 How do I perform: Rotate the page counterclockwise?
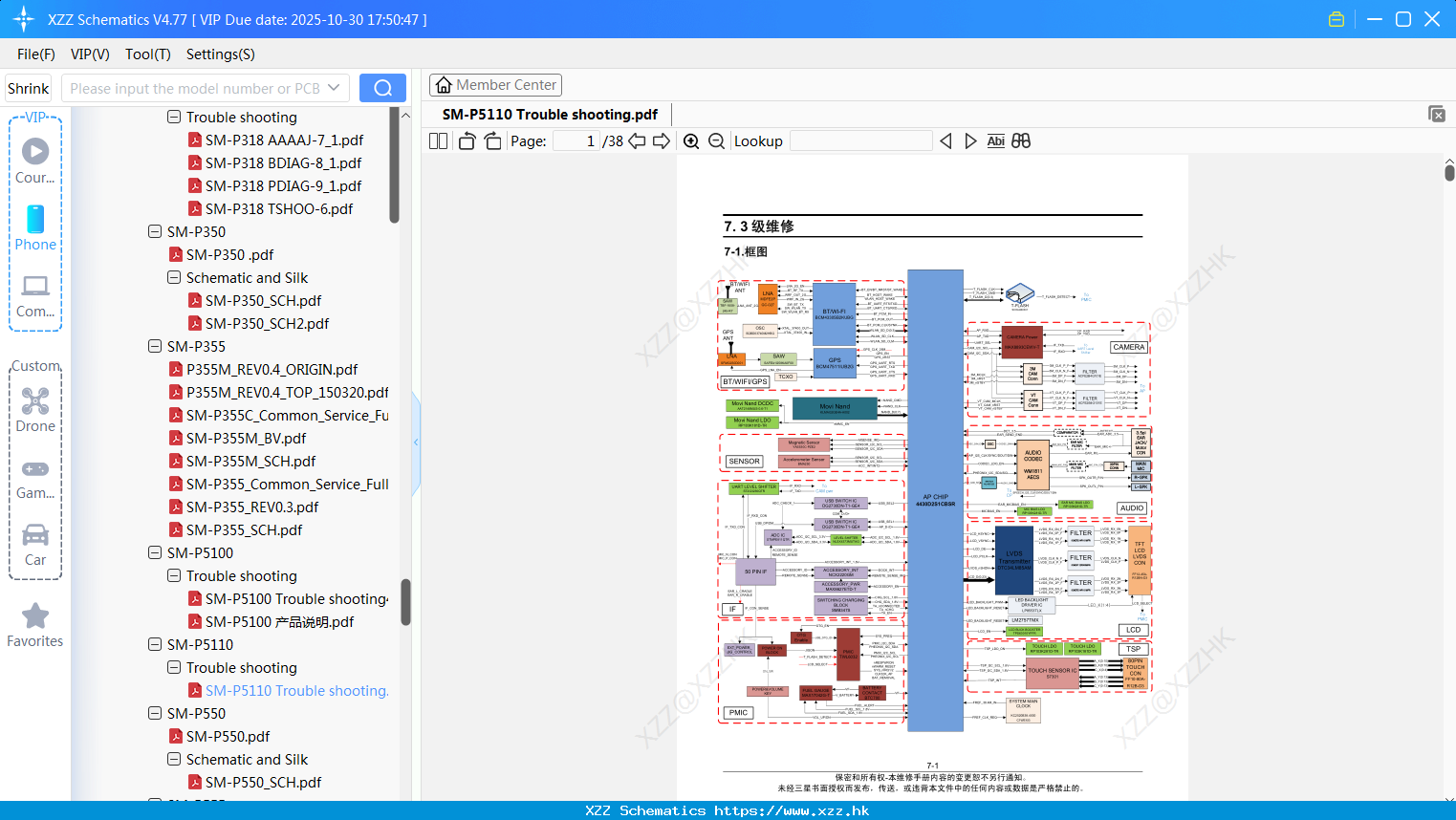tap(467, 141)
